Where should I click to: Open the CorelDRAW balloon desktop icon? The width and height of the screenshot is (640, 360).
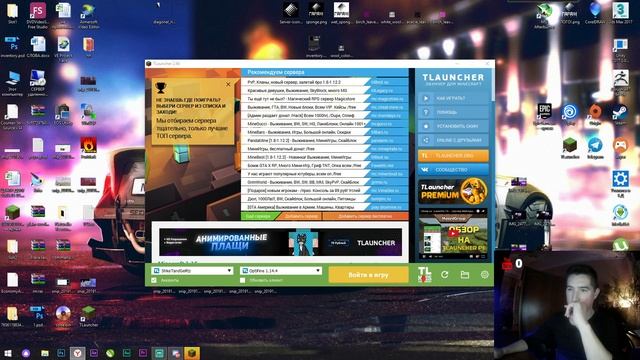[x=595, y=13]
